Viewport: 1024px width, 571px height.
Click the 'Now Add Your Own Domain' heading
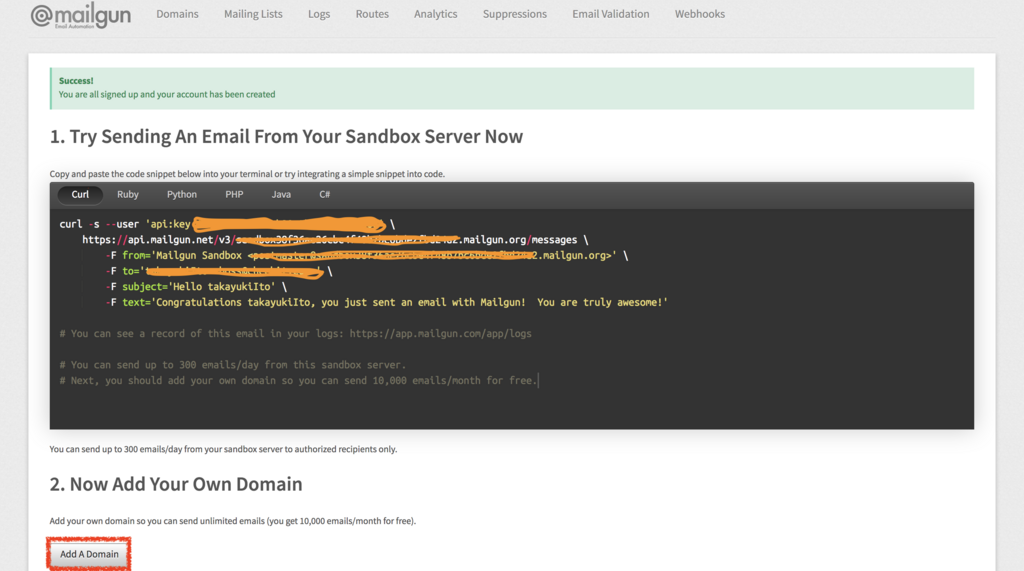pyautogui.click(x=176, y=484)
